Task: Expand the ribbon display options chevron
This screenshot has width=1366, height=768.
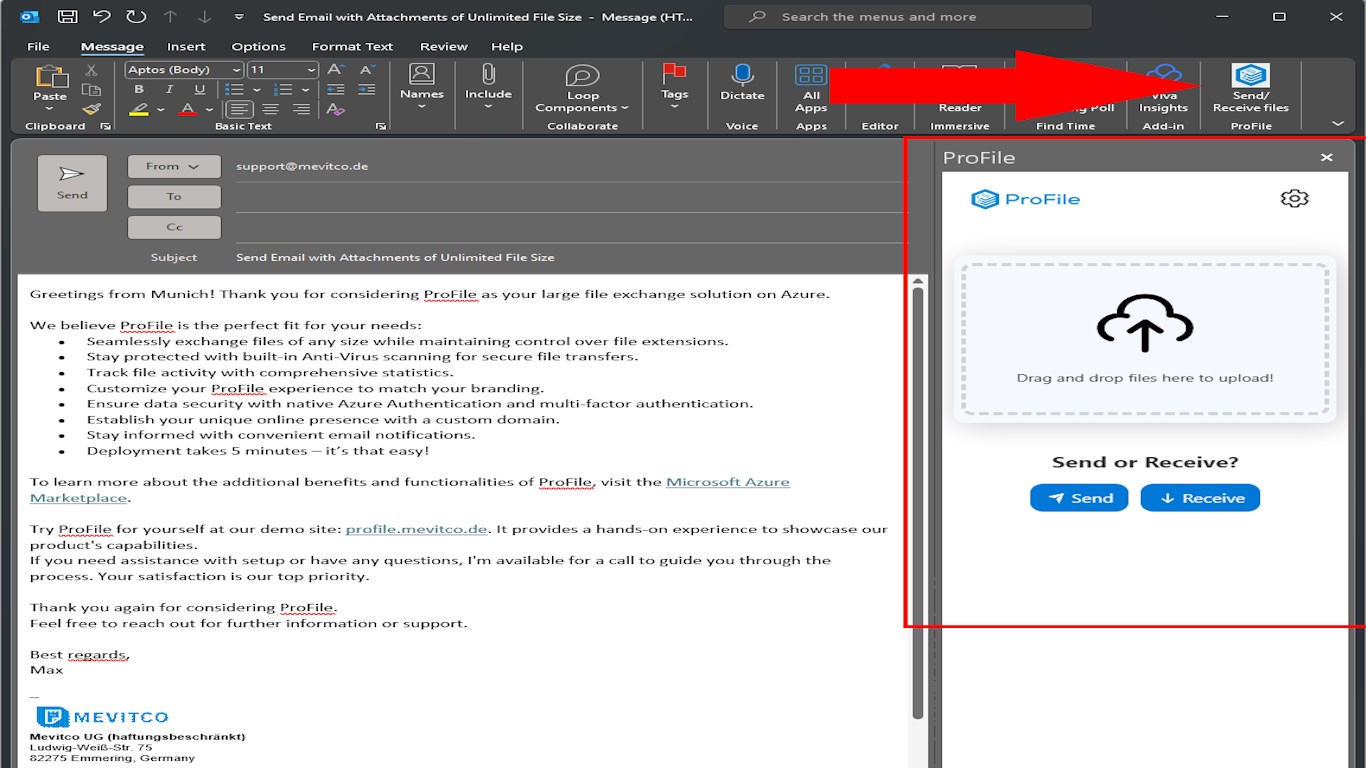Action: coord(1338,123)
